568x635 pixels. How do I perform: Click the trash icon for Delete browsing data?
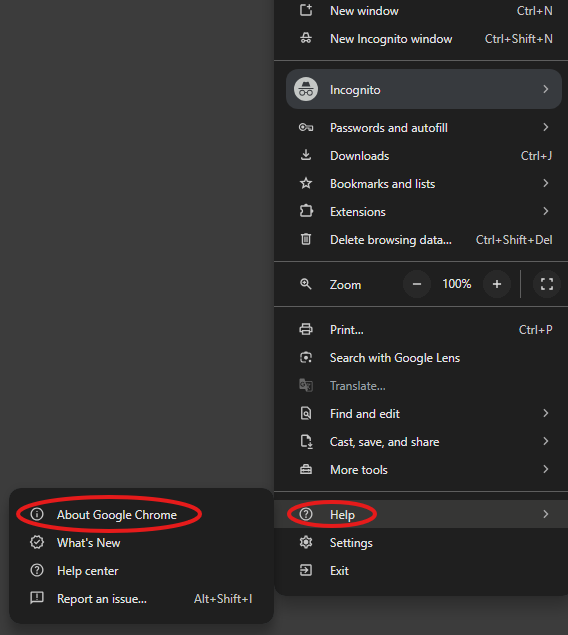[306, 239]
